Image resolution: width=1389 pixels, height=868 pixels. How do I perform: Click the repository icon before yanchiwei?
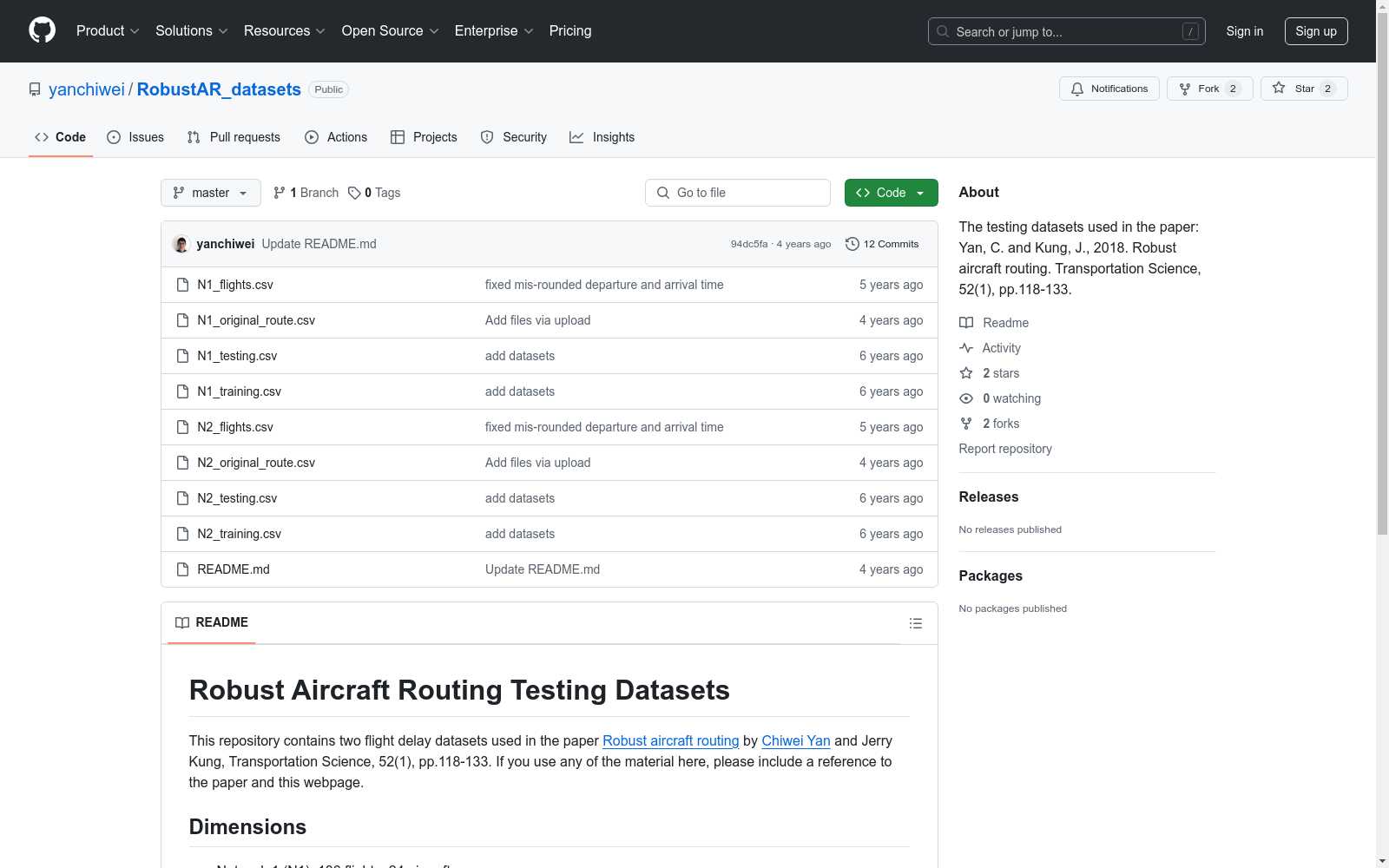click(35, 89)
